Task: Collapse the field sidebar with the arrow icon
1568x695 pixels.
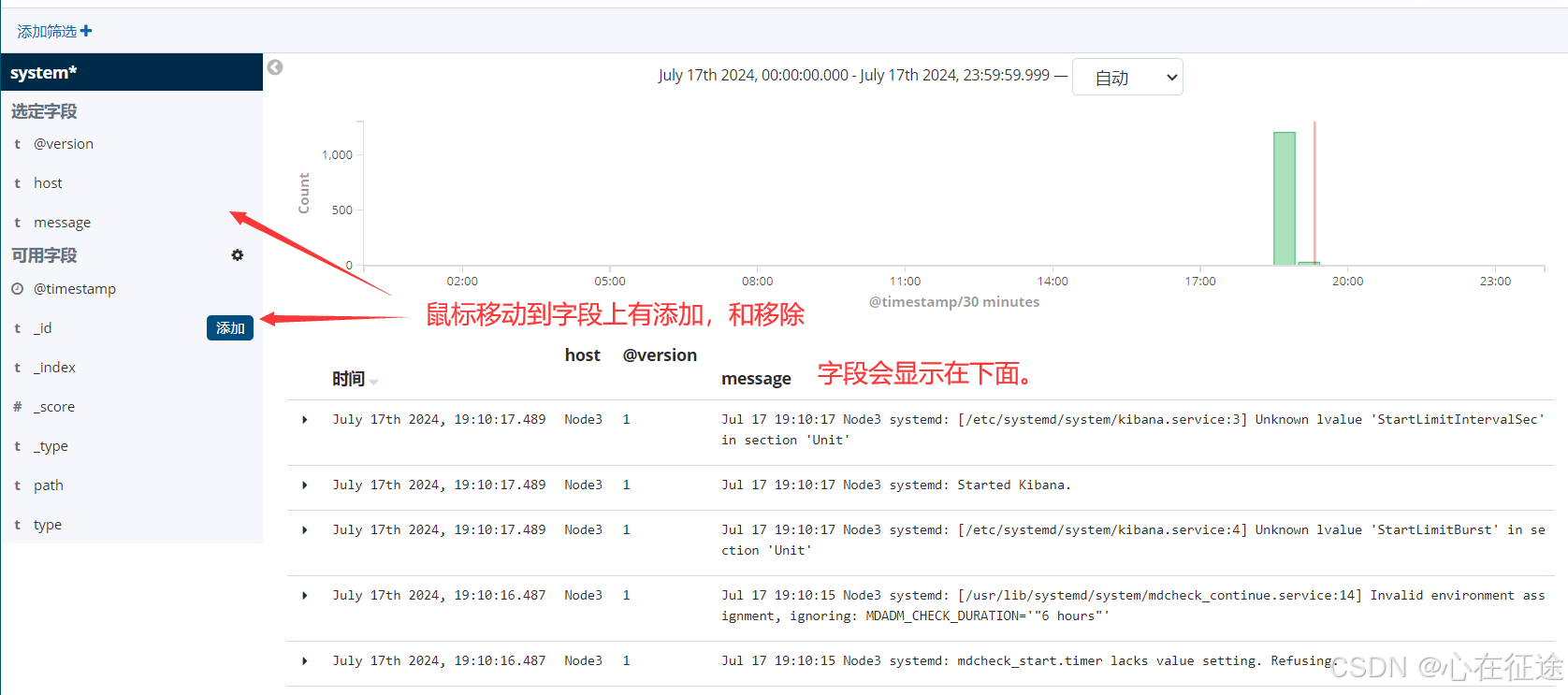Action: [x=275, y=67]
